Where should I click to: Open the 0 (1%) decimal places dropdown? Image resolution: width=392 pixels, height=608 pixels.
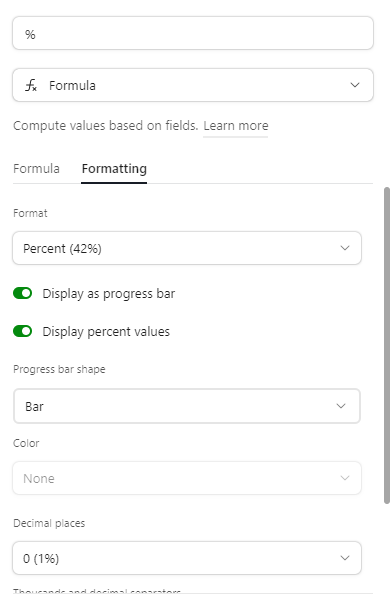point(187,558)
